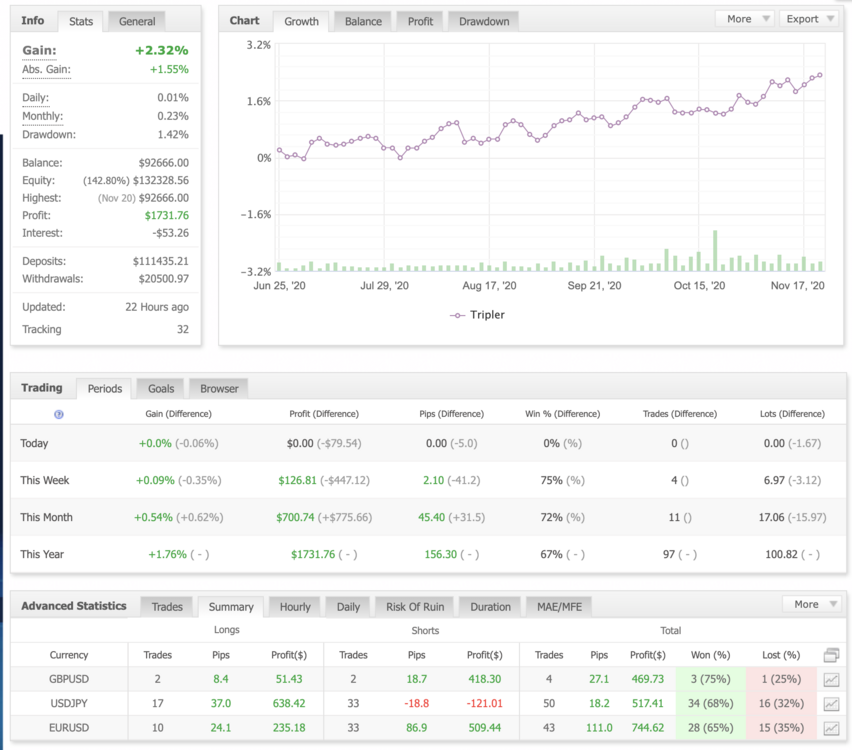Click the Tracking value 32
Image resolution: width=852 pixels, height=750 pixels.
tap(183, 329)
